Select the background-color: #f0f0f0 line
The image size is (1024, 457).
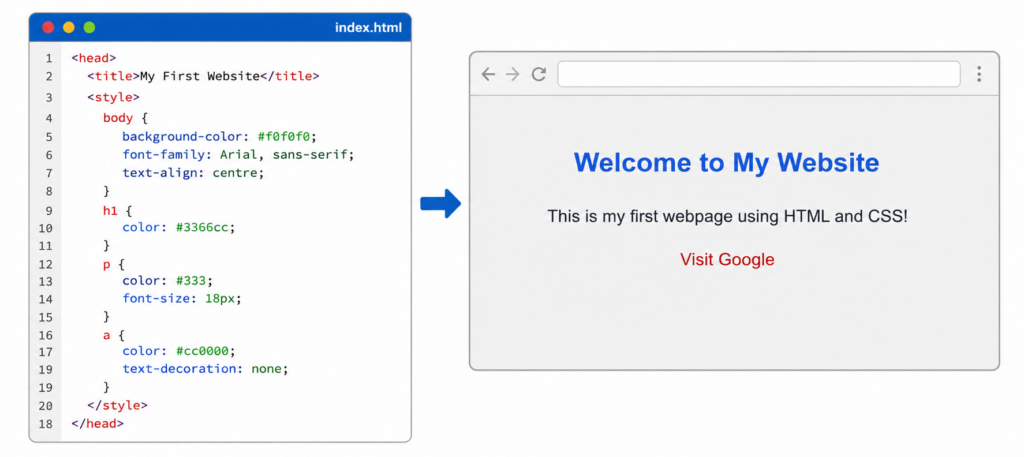219,136
